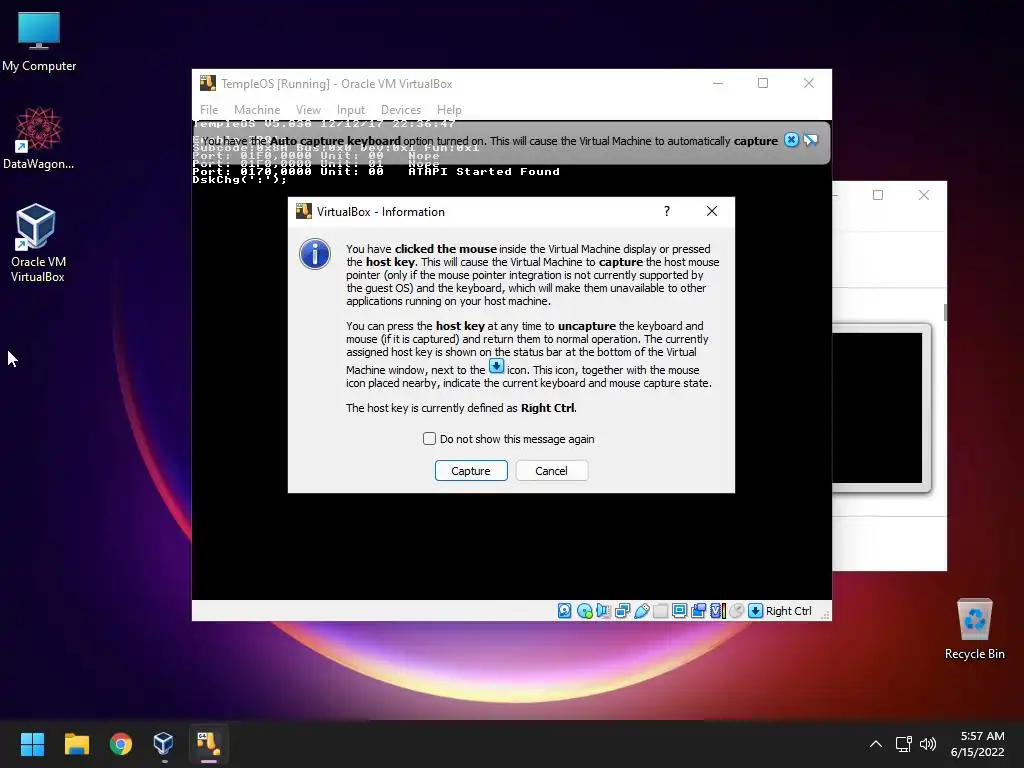The width and height of the screenshot is (1024, 768).
Task: Dismiss the auto capture keyboard notification
Action: click(x=791, y=140)
